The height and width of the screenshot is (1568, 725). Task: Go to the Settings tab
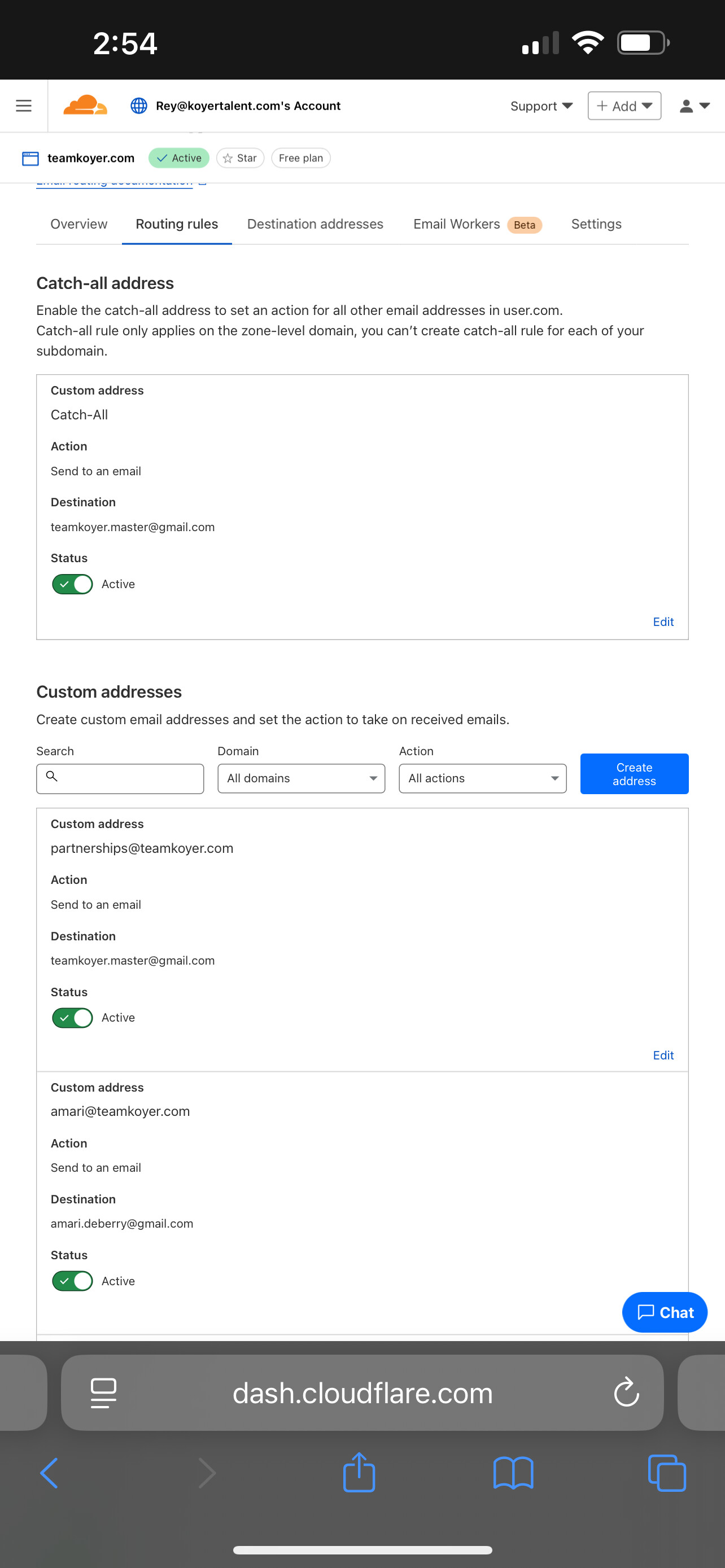point(597,224)
